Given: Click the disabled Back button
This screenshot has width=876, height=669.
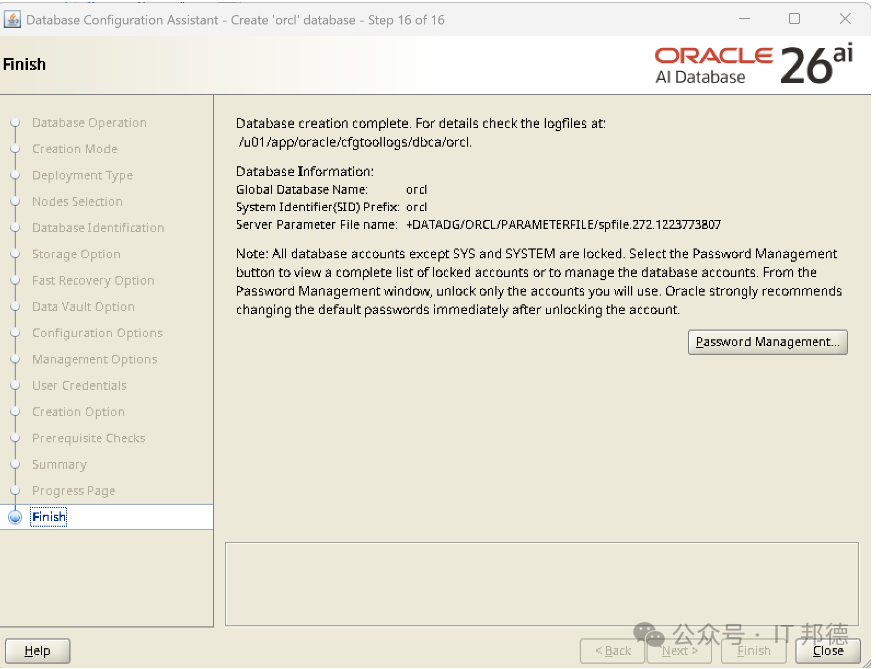Looking at the screenshot, I should tap(612, 651).
